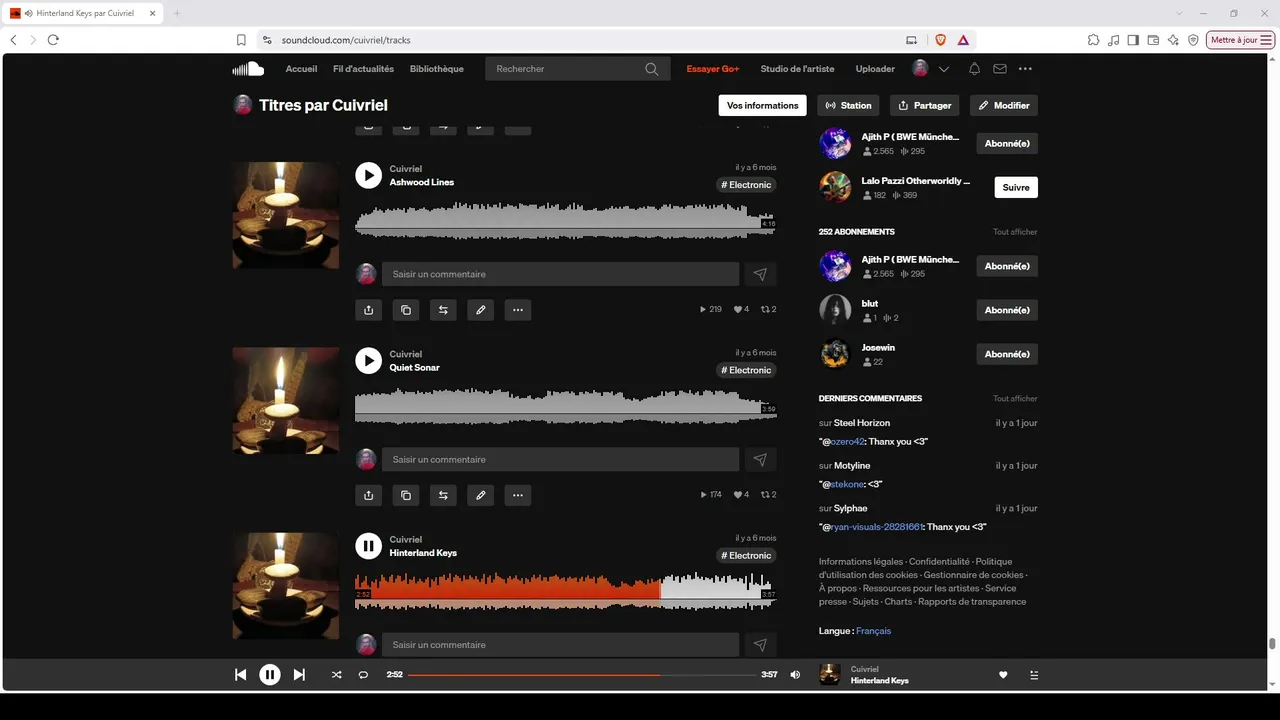
Task: Click the search magnifier icon
Action: coord(652,69)
